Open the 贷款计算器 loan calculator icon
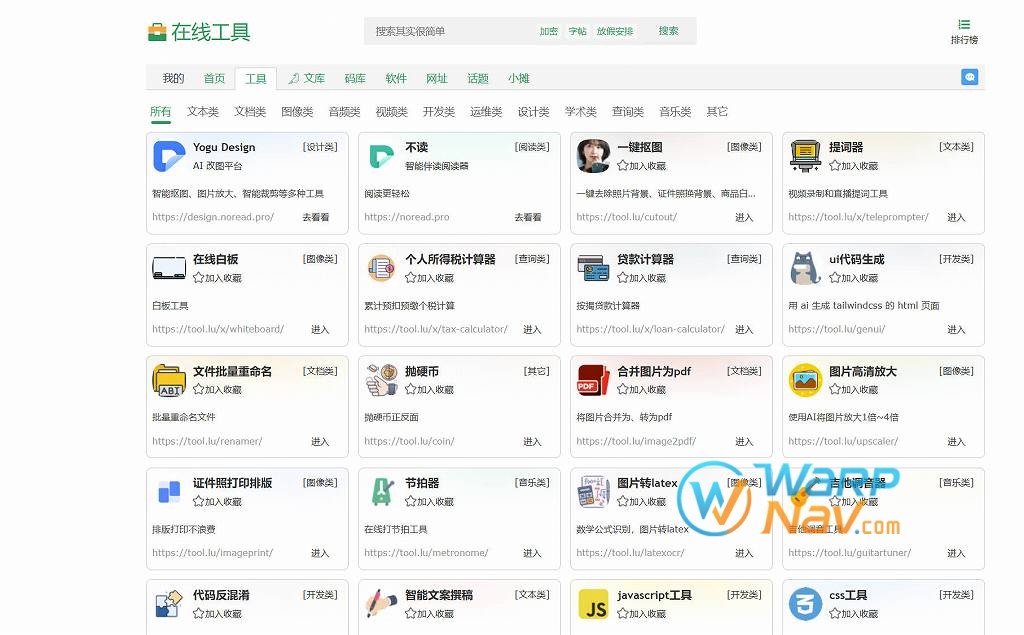This screenshot has height=635, width=1024. [x=593, y=268]
